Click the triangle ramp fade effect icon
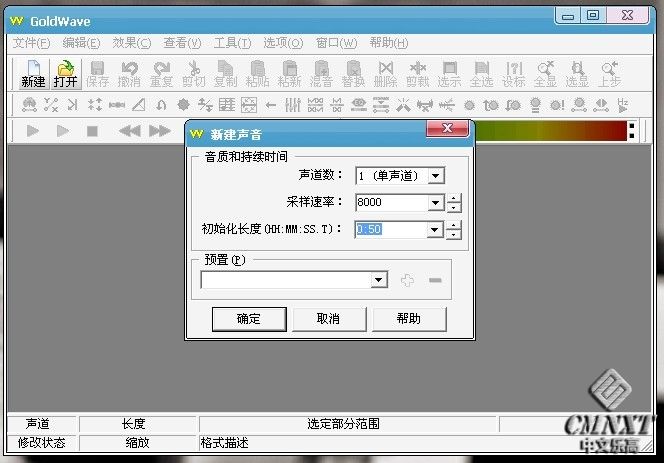664x463 pixels. (139, 105)
